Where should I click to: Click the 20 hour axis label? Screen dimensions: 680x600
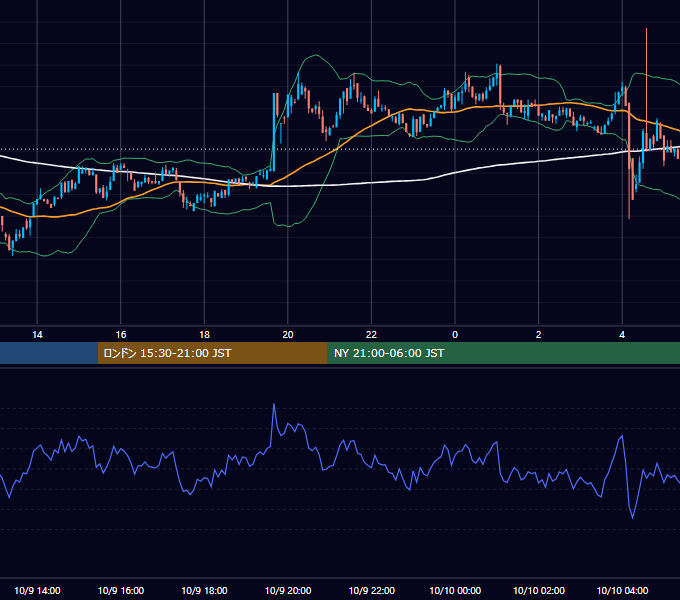click(288, 335)
